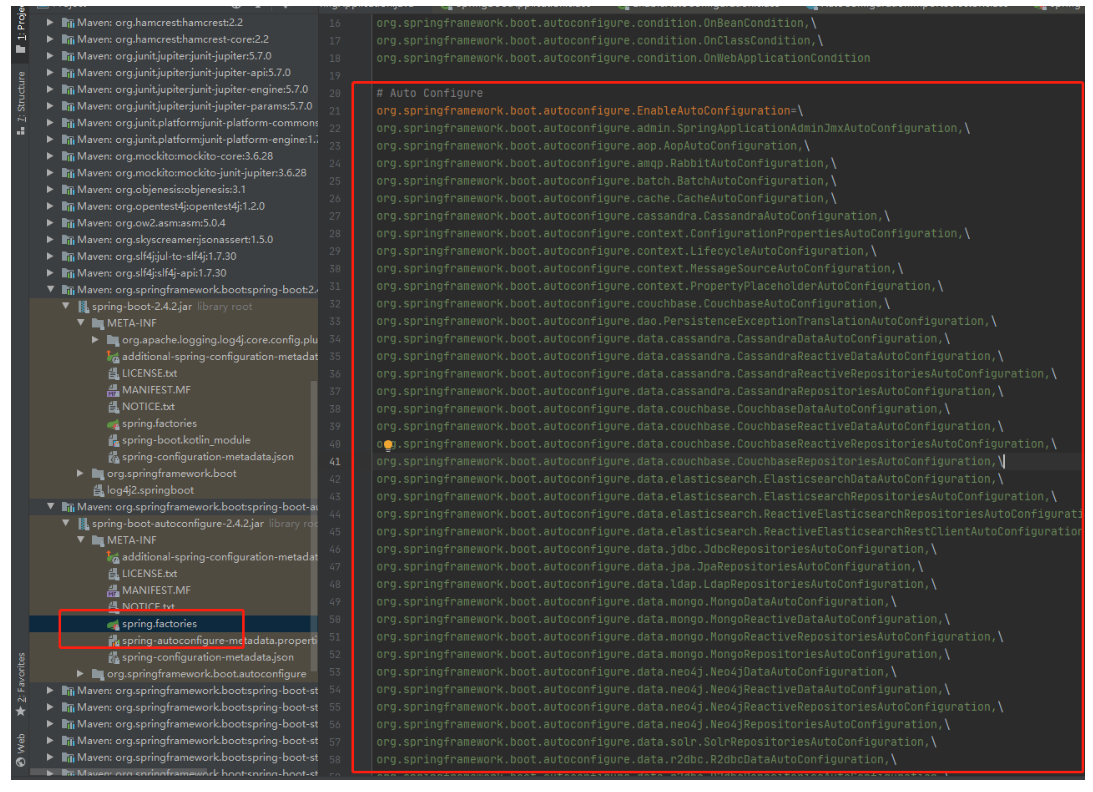Collapse the spring-boot-autoconfigure-2.4.2.jar library root
This screenshot has height=792, width=1093.
tap(66, 524)
